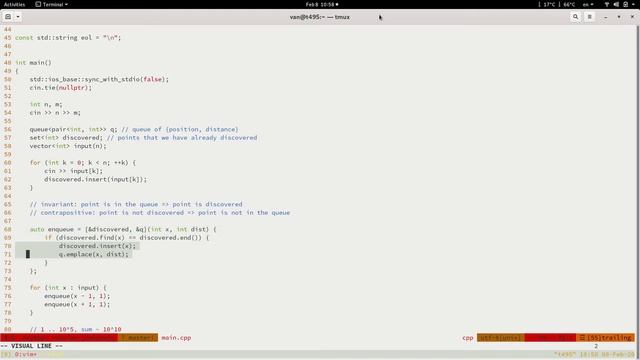Open the battery icon in system tray
The height and width of the screenshot is (360, 640).
[625, 4]
